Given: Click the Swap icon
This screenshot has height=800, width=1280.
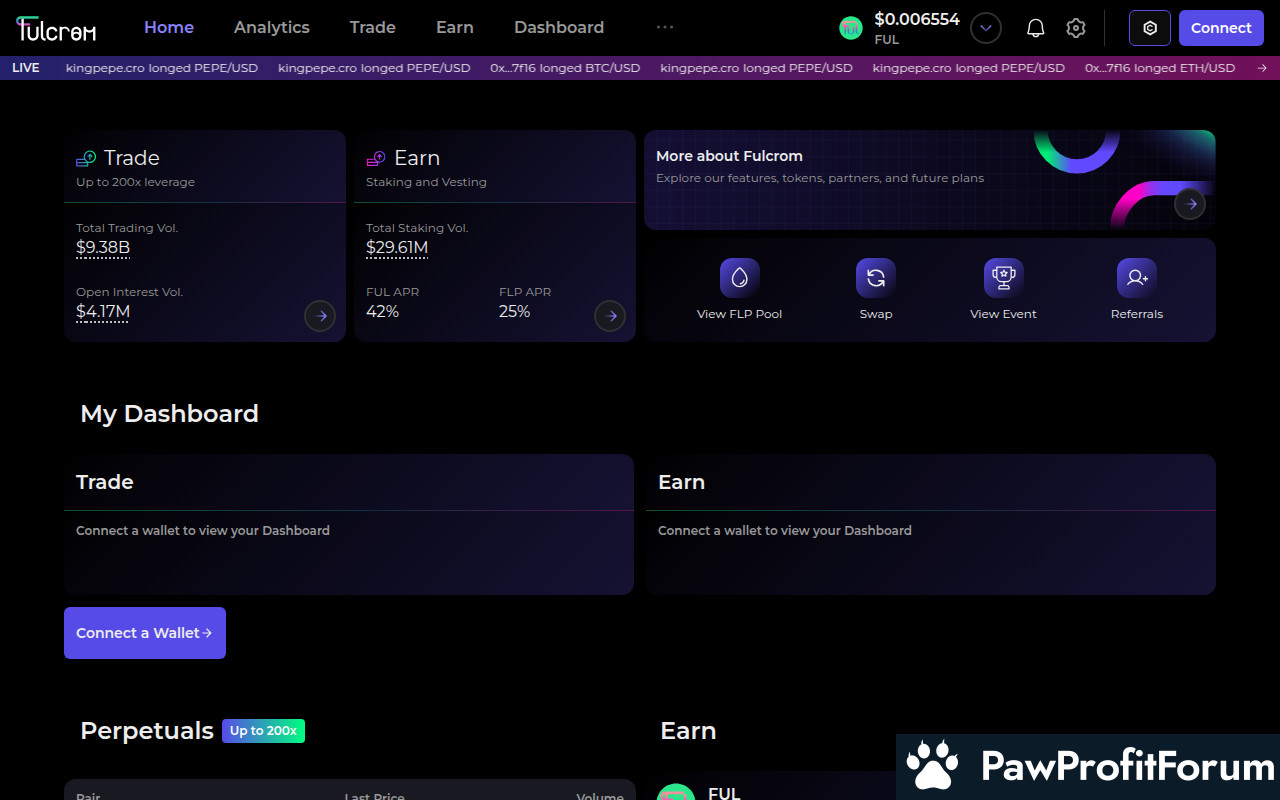Looking at the screenshot, I should (875, 278).
